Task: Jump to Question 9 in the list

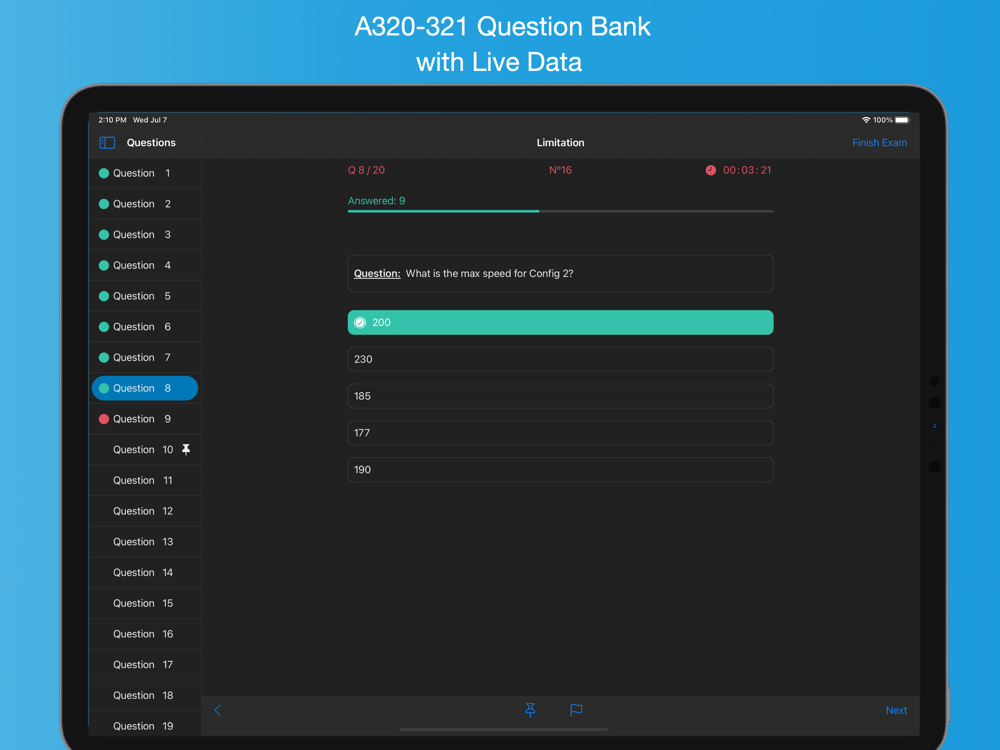Action: [x=145, y=419]
